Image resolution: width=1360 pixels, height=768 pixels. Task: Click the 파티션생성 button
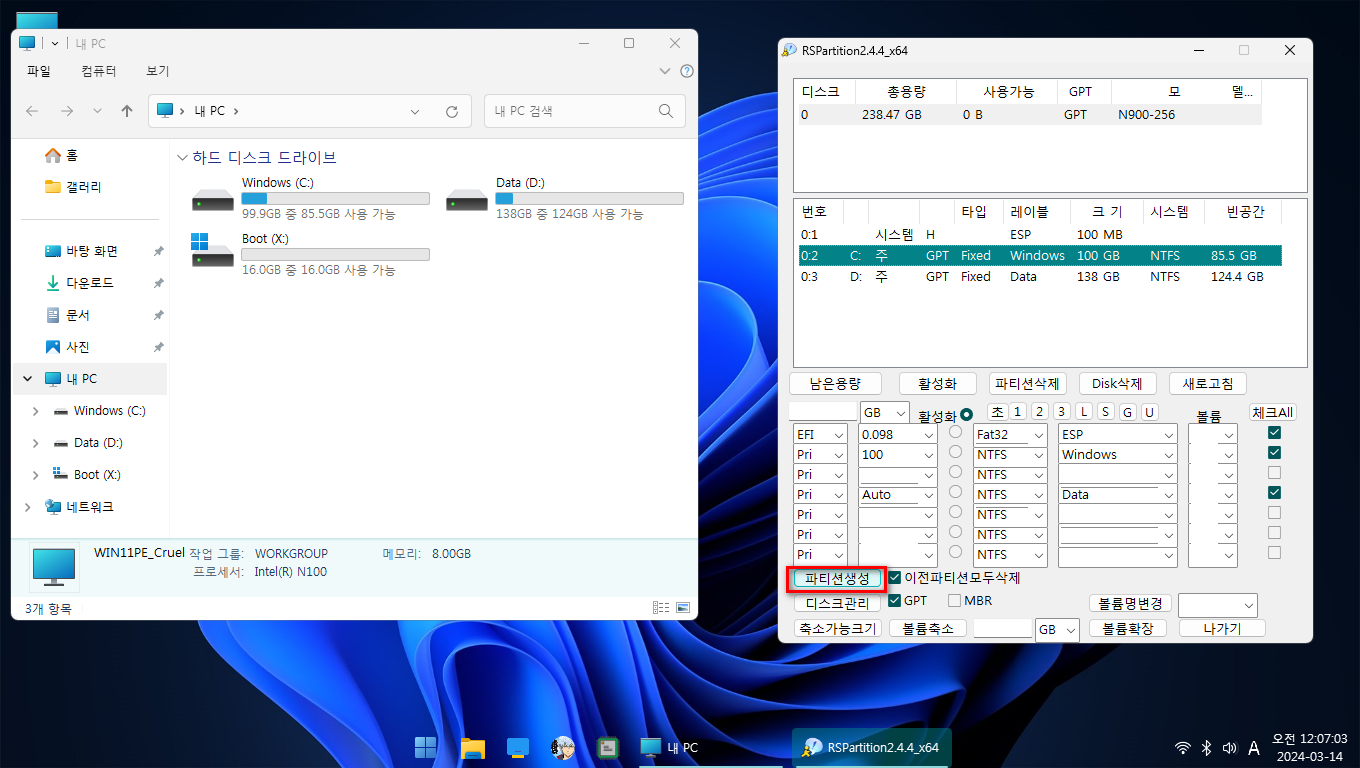837,578
